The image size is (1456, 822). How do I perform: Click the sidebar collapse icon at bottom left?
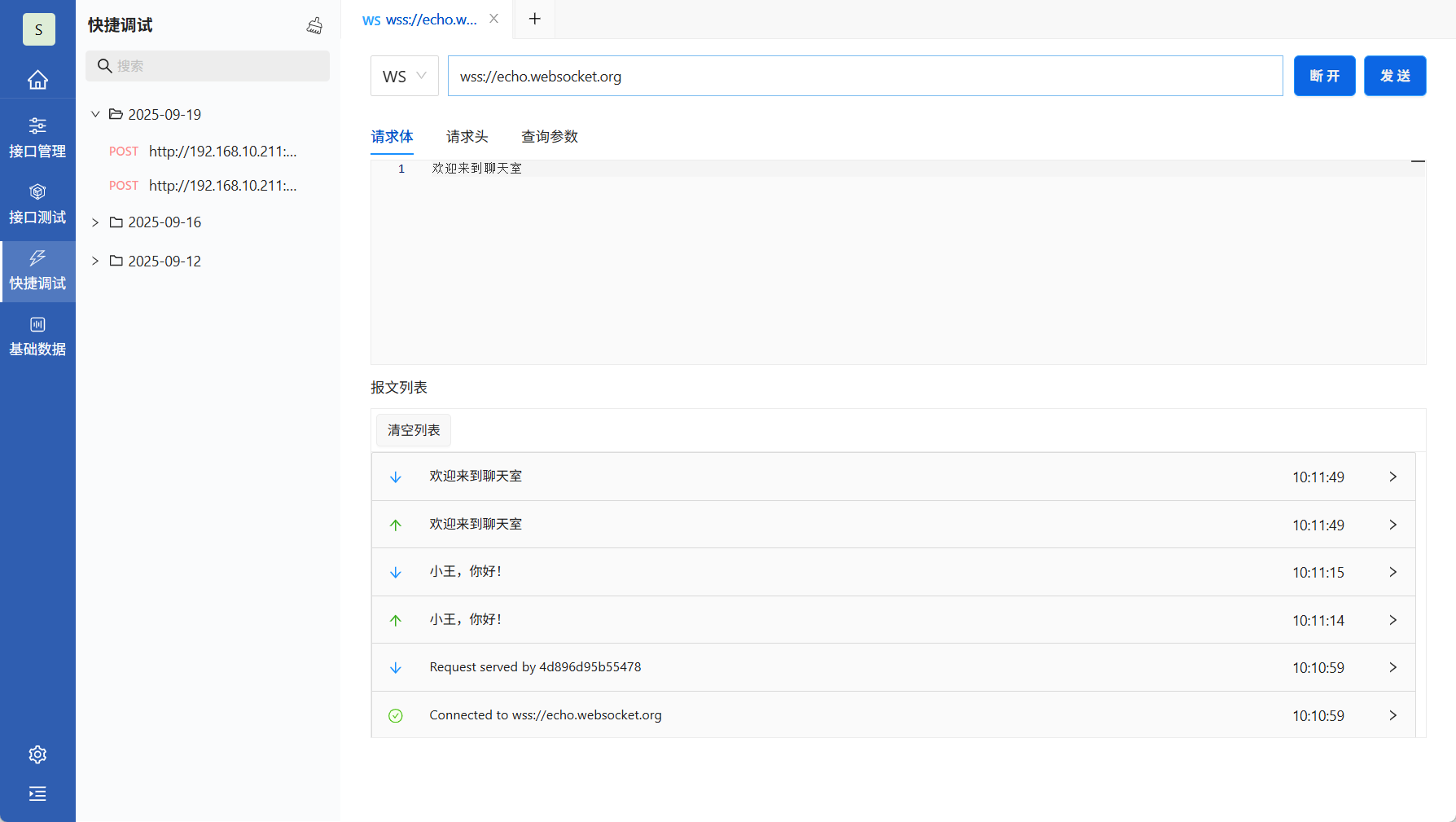coord(37,793)
